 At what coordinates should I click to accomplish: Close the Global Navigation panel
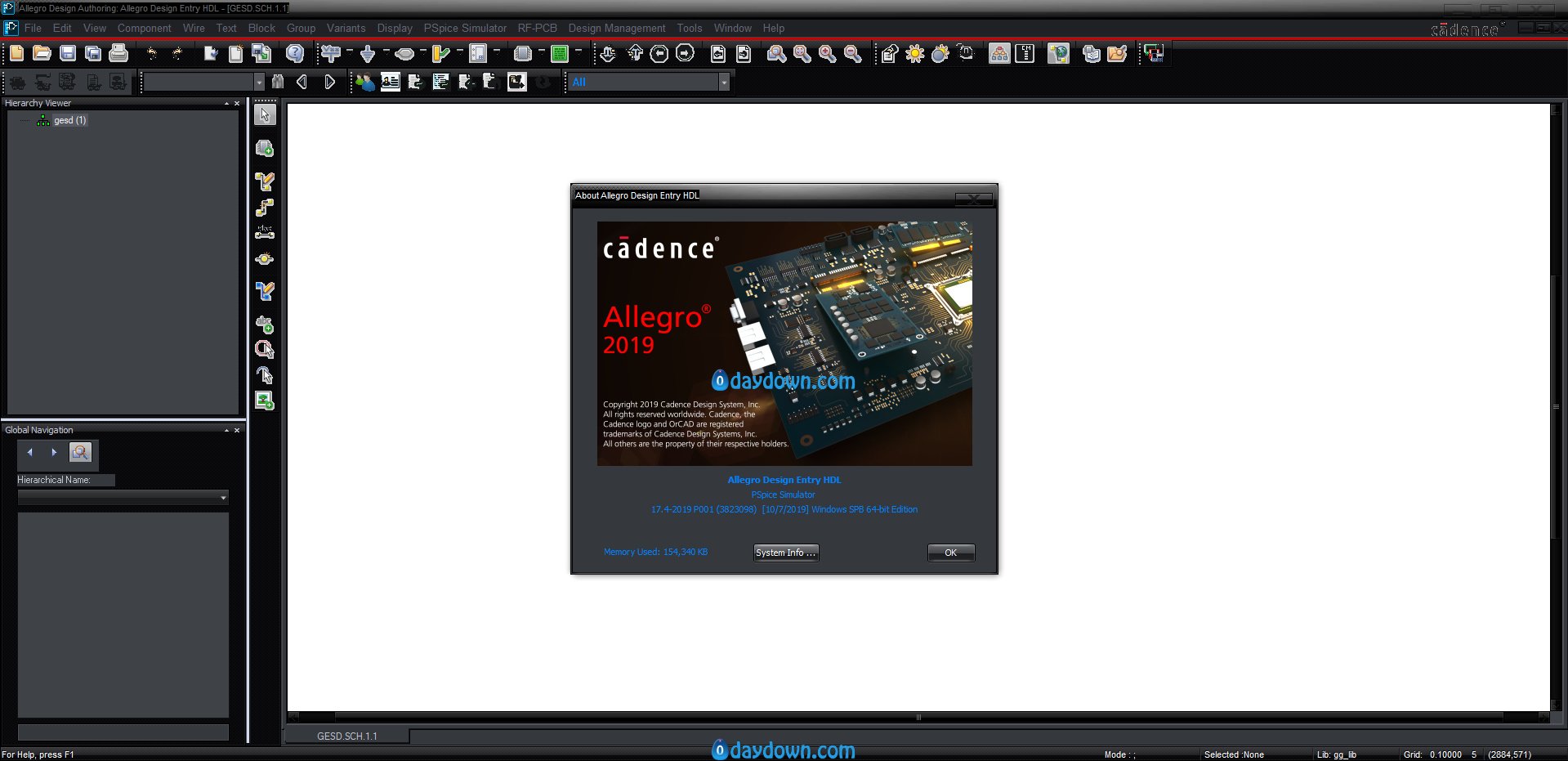click(237, 430)
